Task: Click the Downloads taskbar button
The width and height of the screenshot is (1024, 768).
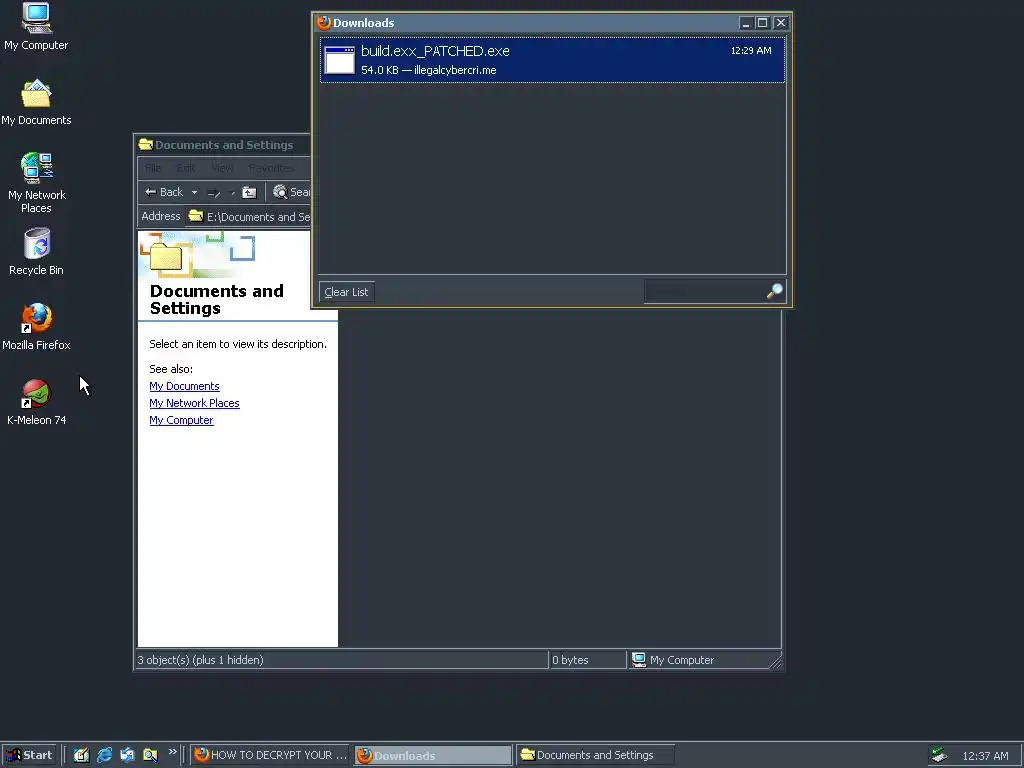Action: (x=434, y=755)
